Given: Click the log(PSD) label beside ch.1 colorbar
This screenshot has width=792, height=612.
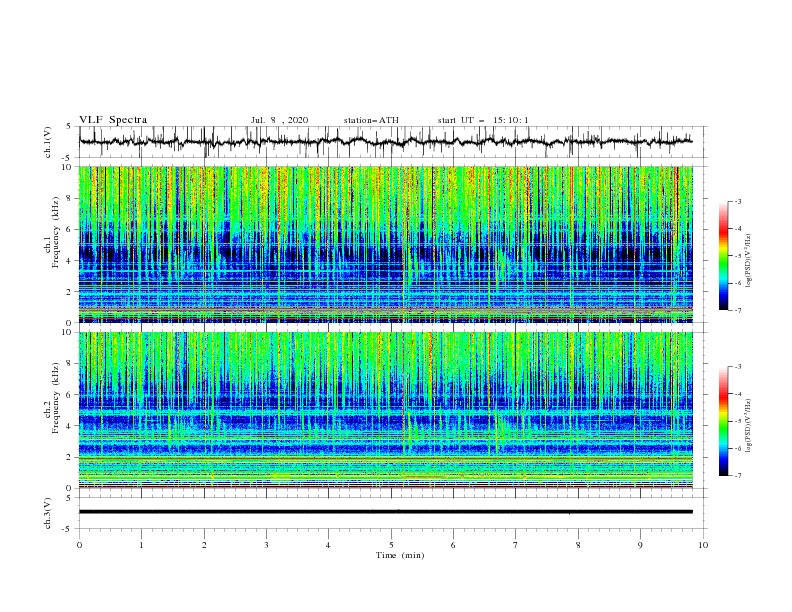Looking at the screenshot, I should point(748,261).
